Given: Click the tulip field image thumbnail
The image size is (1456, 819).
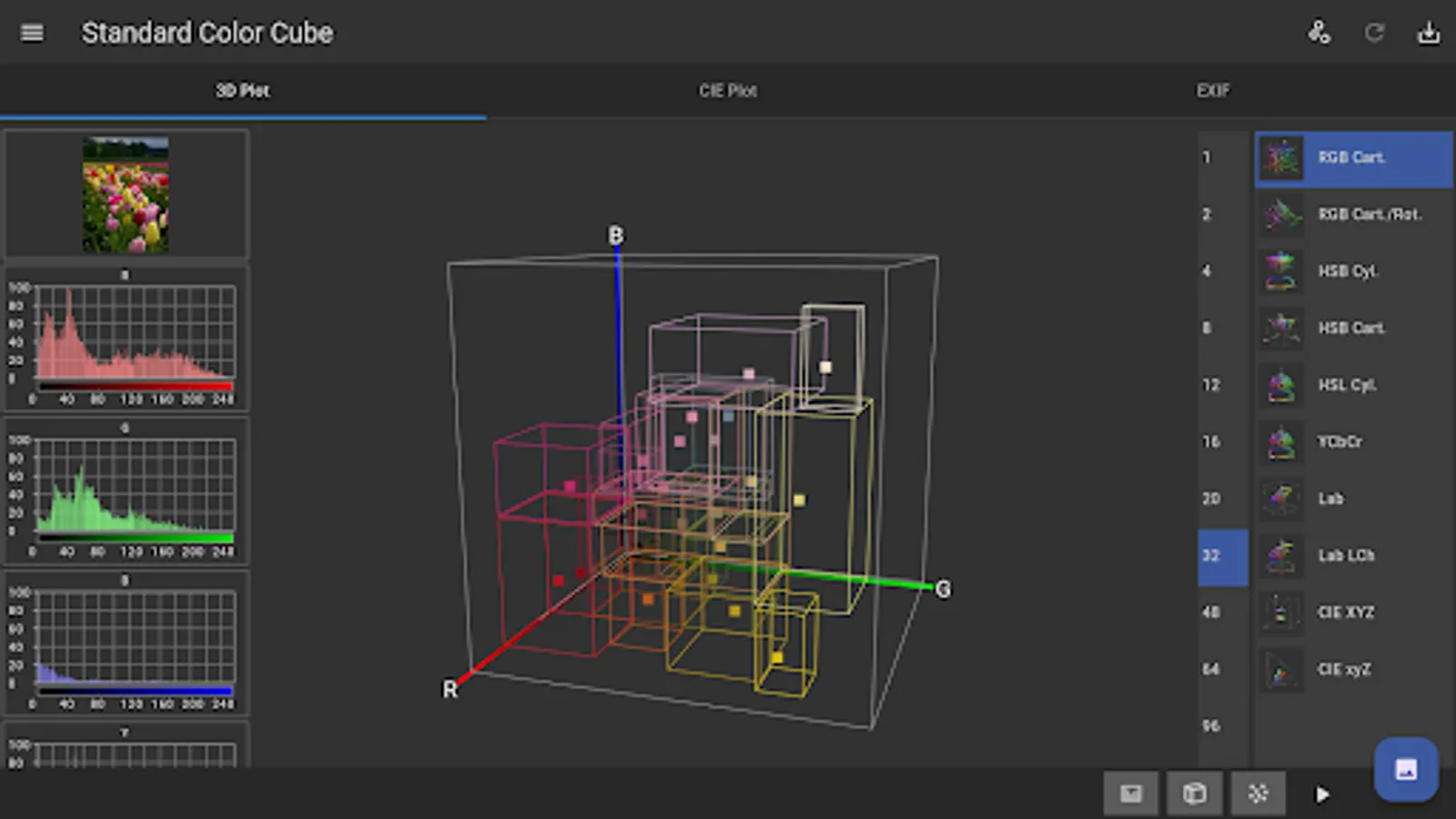Looking at the screenshot, I should (126, 195).
